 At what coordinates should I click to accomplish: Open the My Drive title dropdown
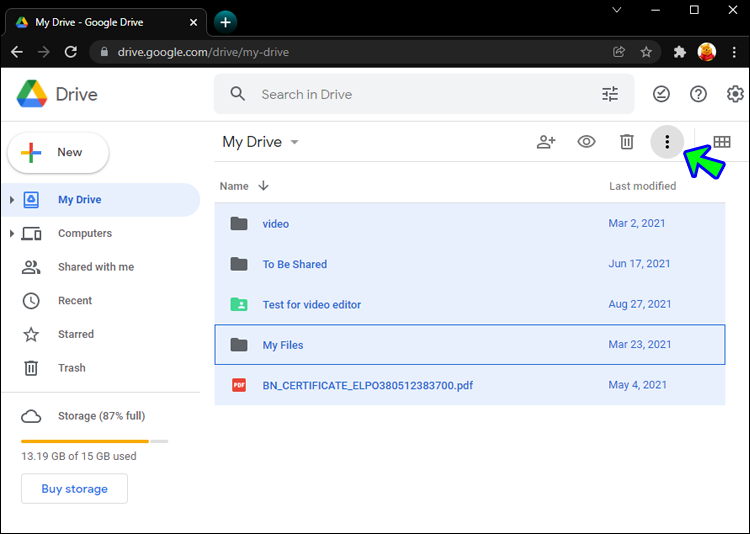point(294,142)
